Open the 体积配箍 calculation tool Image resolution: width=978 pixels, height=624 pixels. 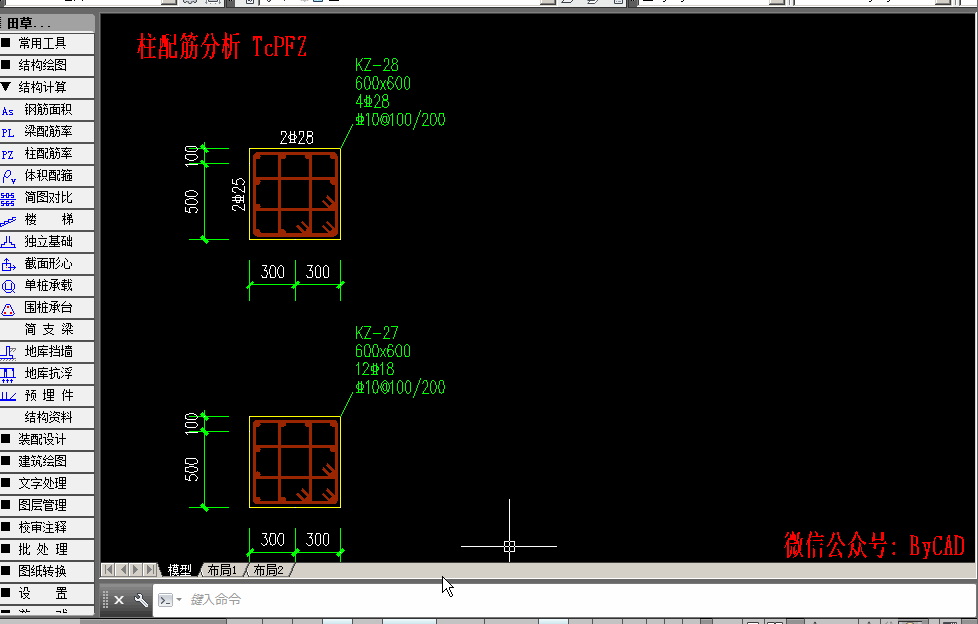(47, 176)
